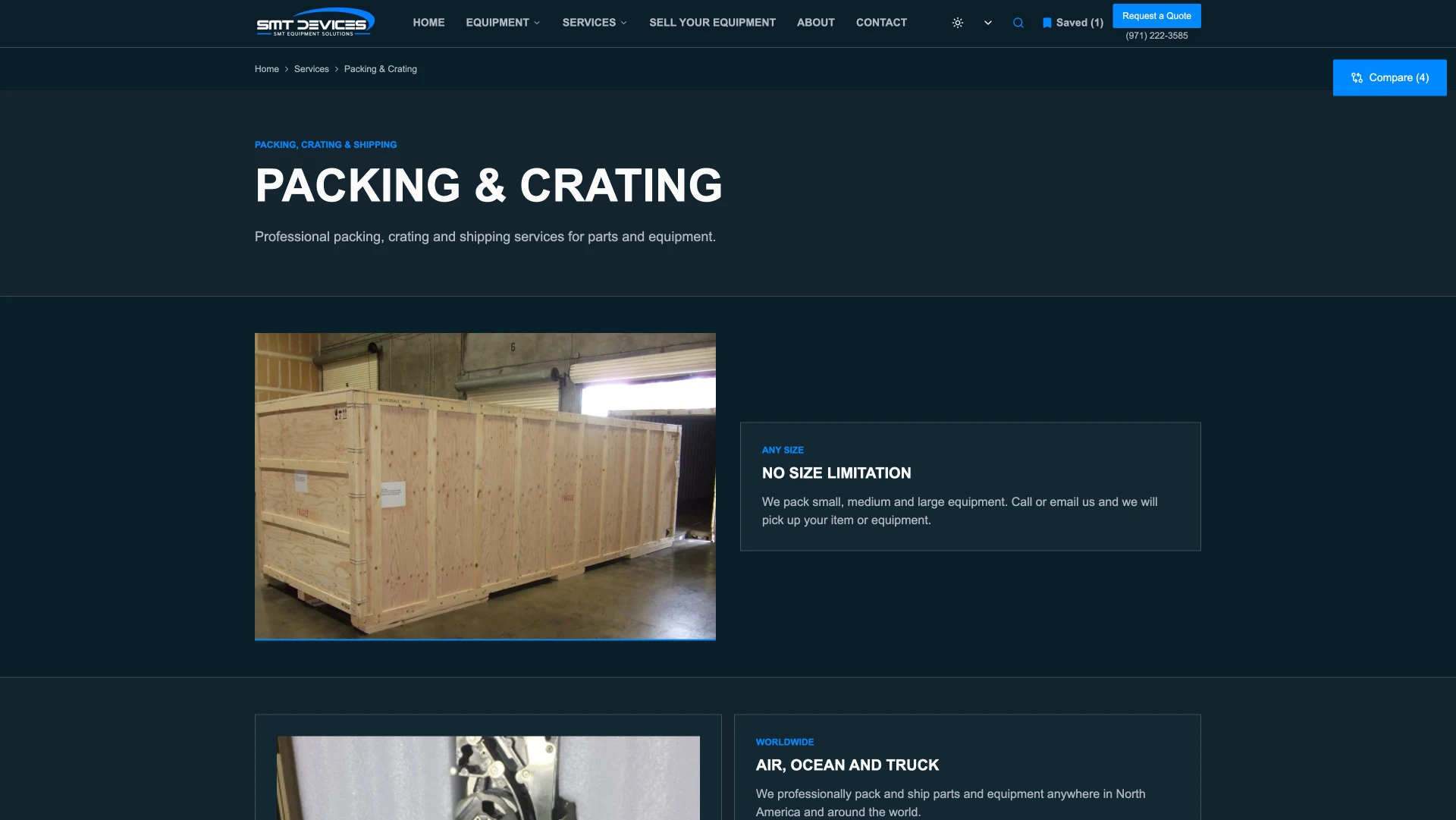
Task: Expand the theme options chevron
Action: 988,23
